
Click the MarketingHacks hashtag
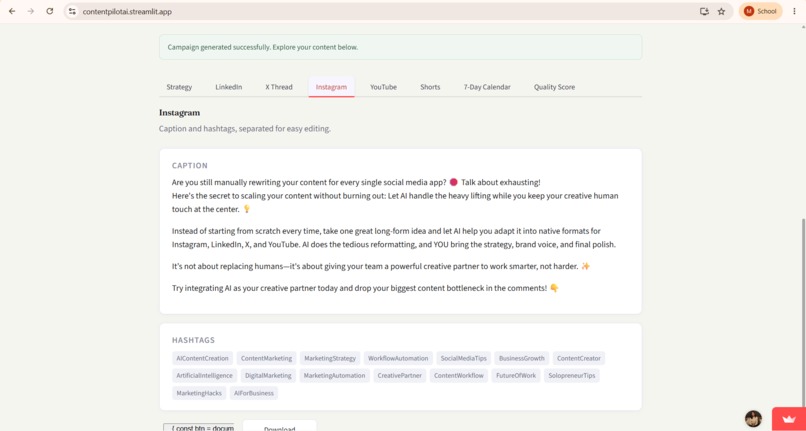pyautogui.click(x=199, y=393)
